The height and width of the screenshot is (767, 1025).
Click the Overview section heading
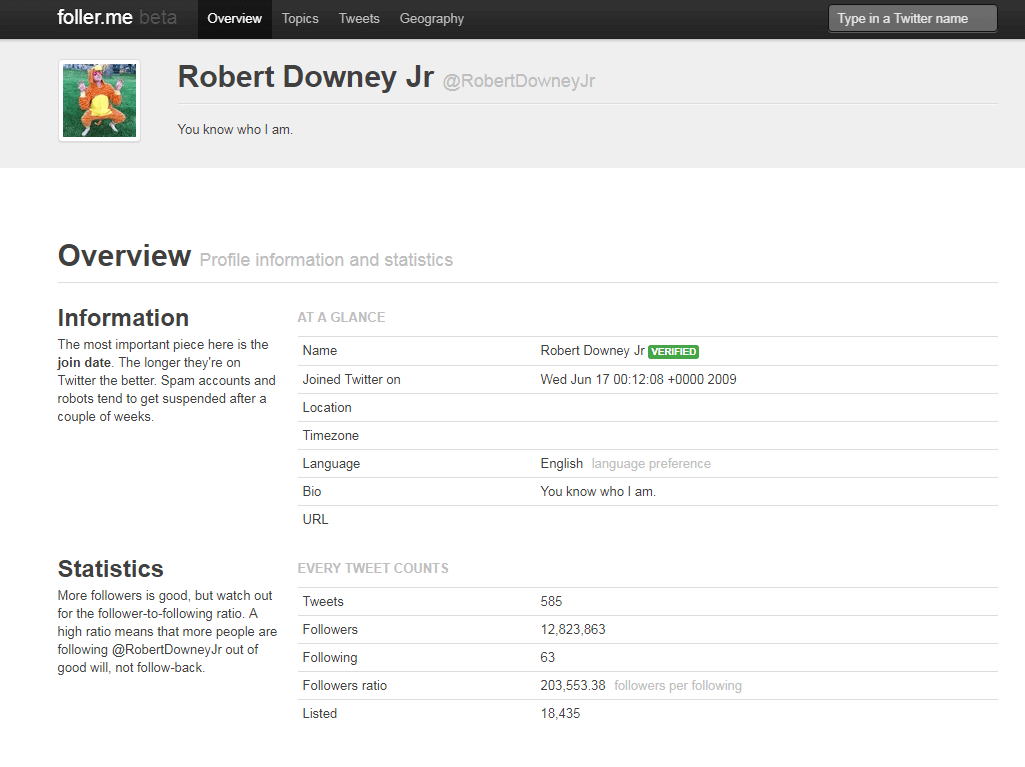coord(124,256)
